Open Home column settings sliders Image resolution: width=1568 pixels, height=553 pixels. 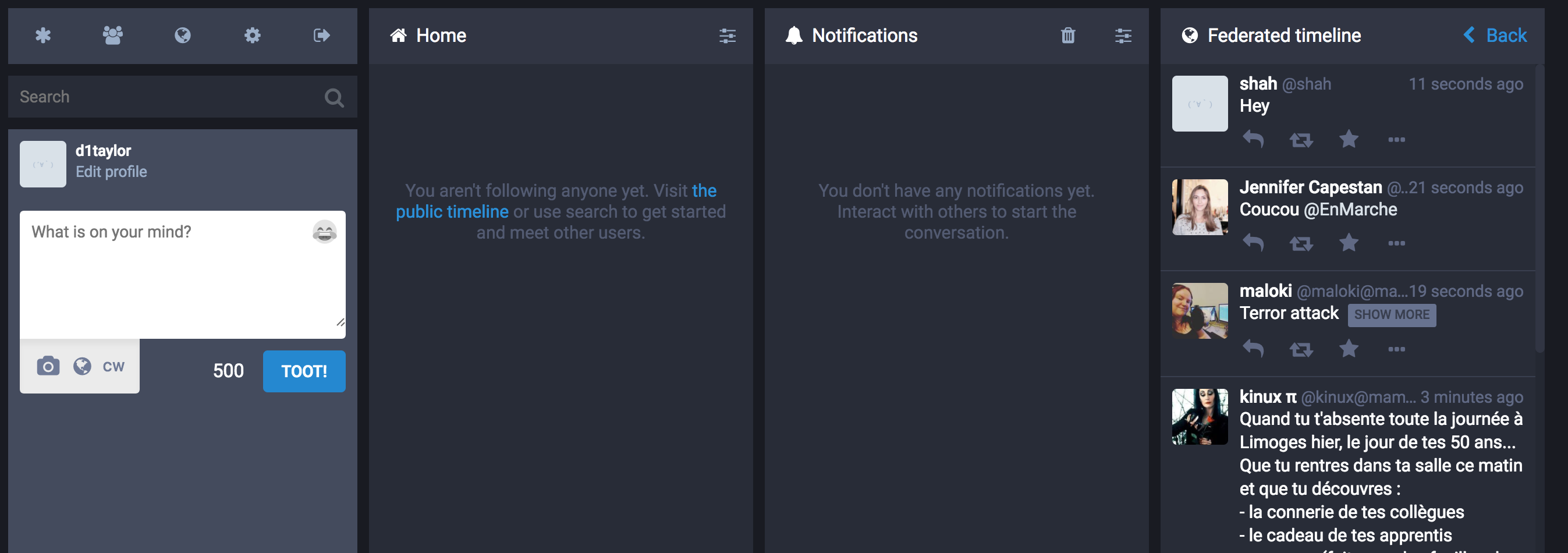tap(728, 37)
